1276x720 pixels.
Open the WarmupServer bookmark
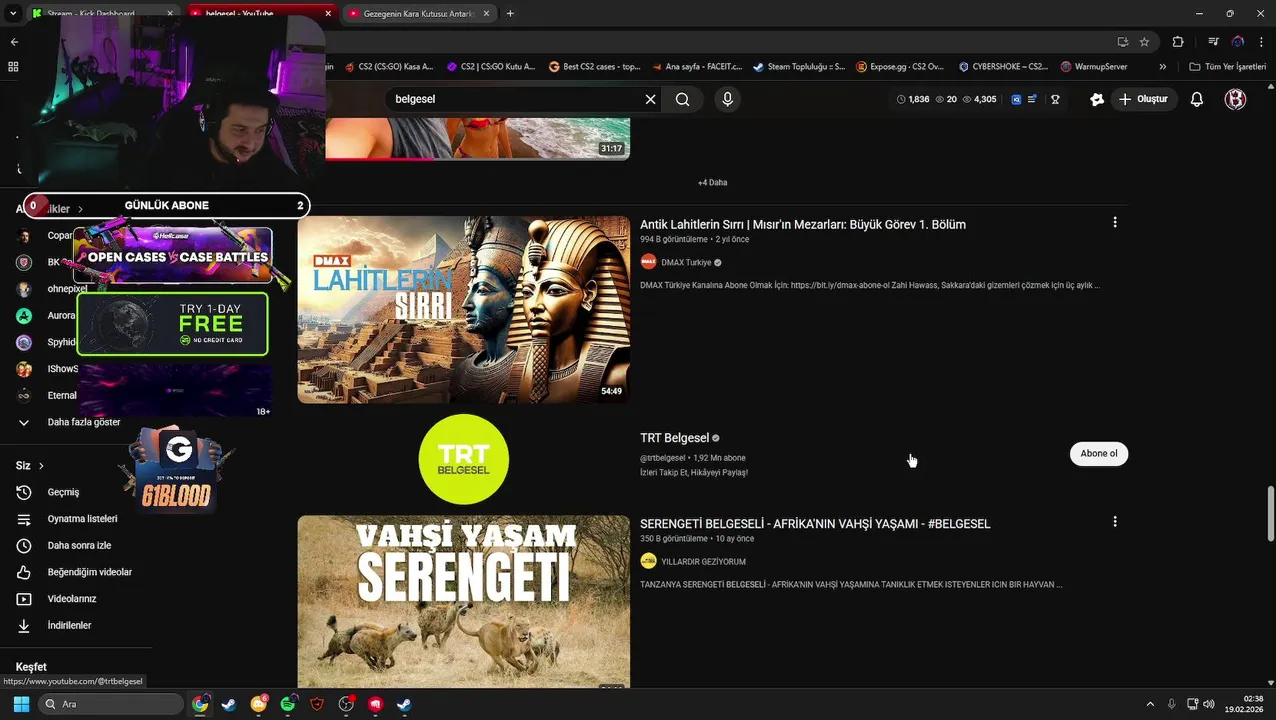pos(1094,67)
